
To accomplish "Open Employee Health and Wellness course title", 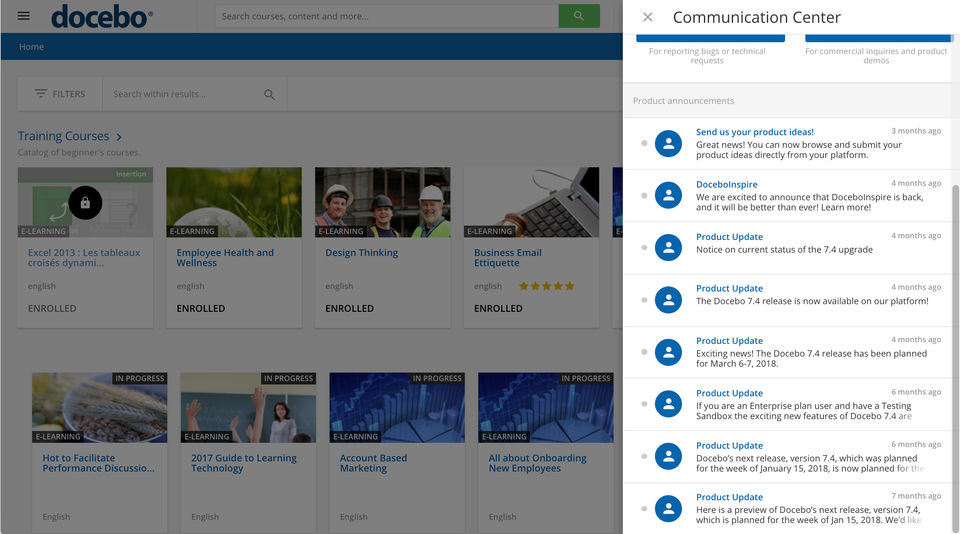I will point(225,258).
